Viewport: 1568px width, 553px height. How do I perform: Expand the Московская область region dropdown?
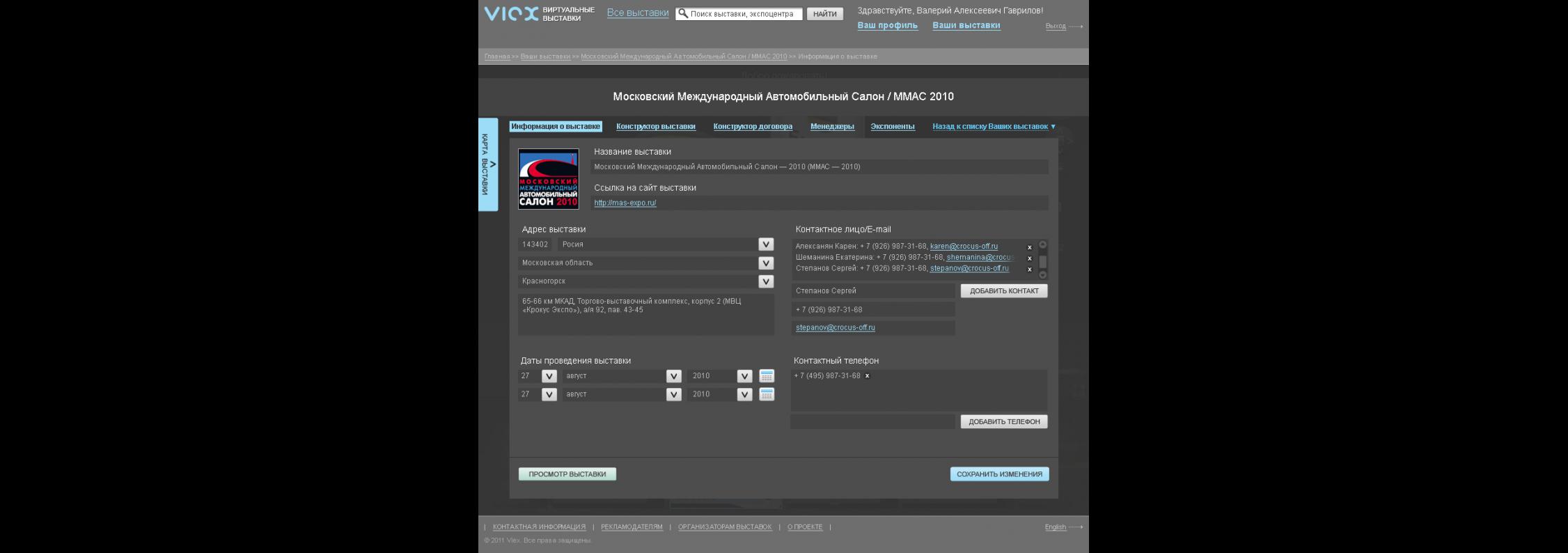coord(765,263)
